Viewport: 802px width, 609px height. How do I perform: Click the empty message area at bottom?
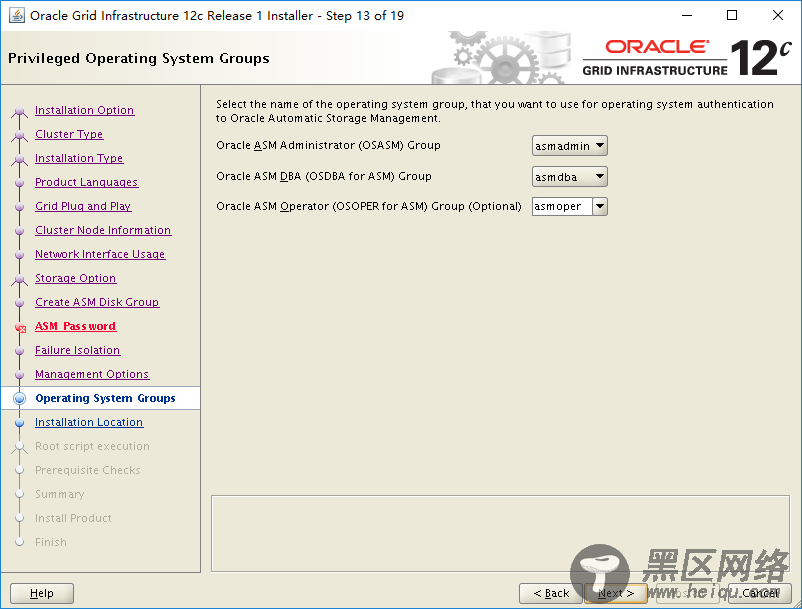[500, 533]
